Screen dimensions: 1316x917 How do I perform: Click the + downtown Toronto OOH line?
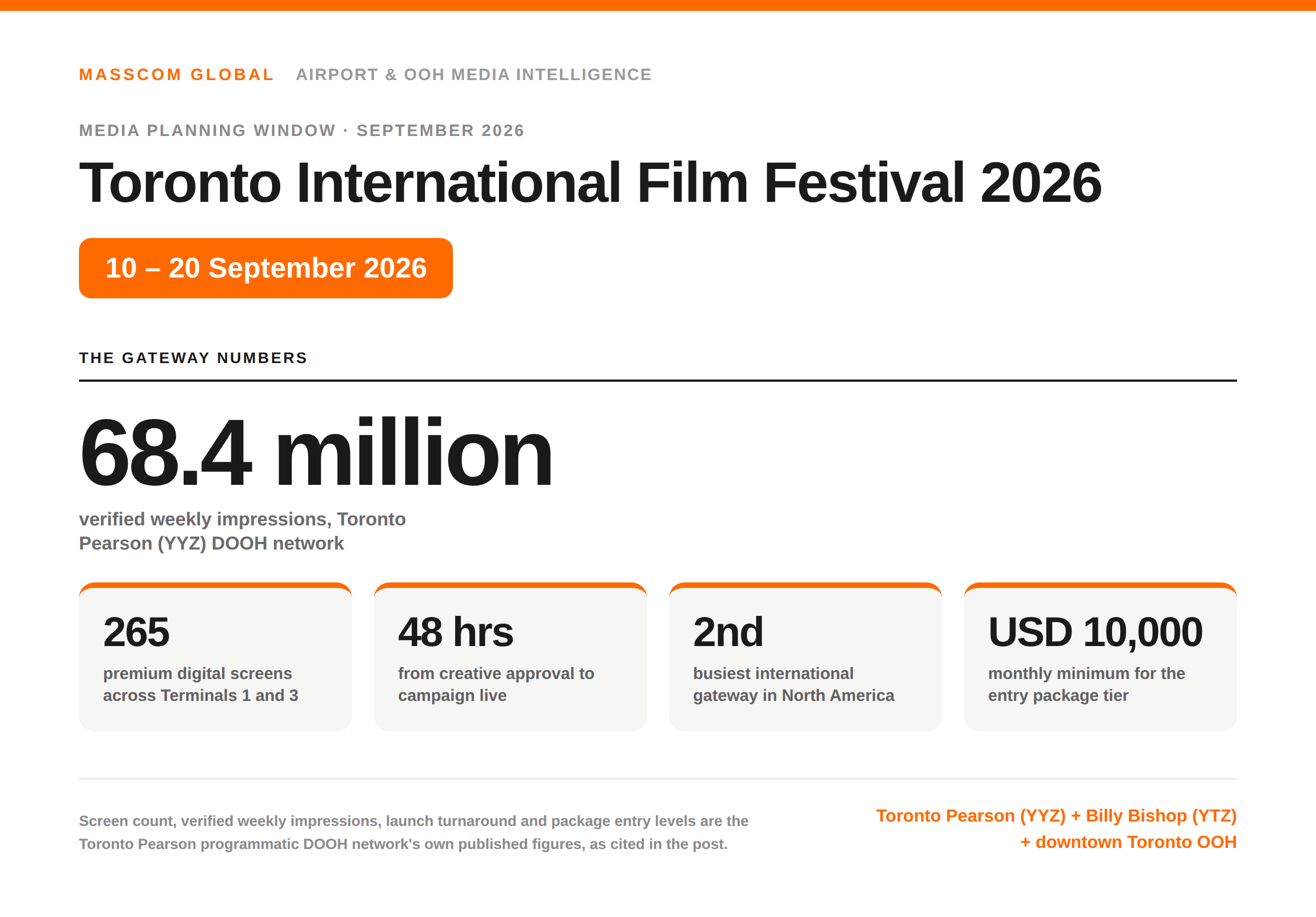(x=1128, y=842)
